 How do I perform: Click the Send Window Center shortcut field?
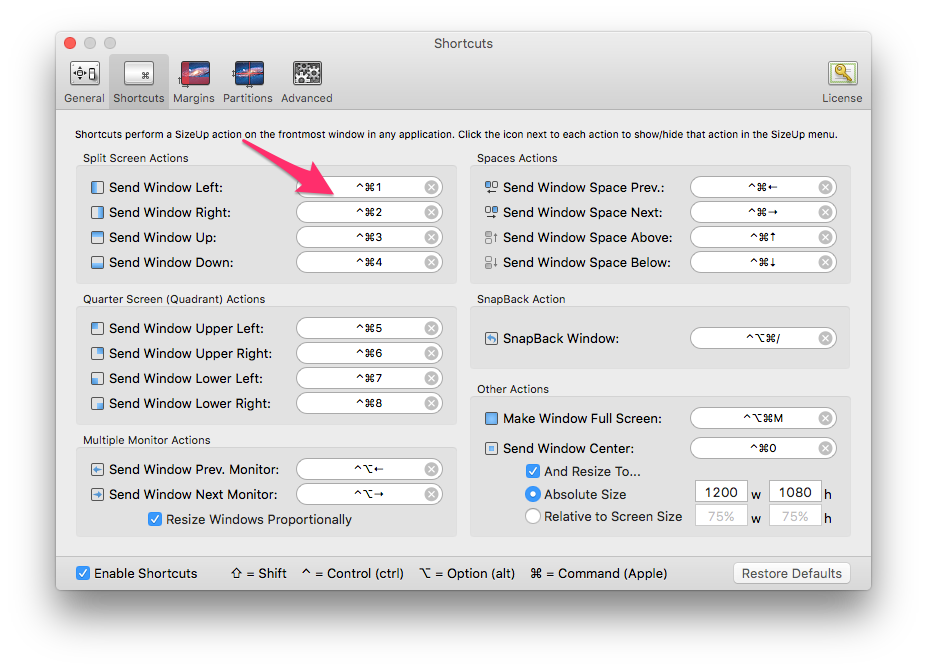[x=763, y=448]
